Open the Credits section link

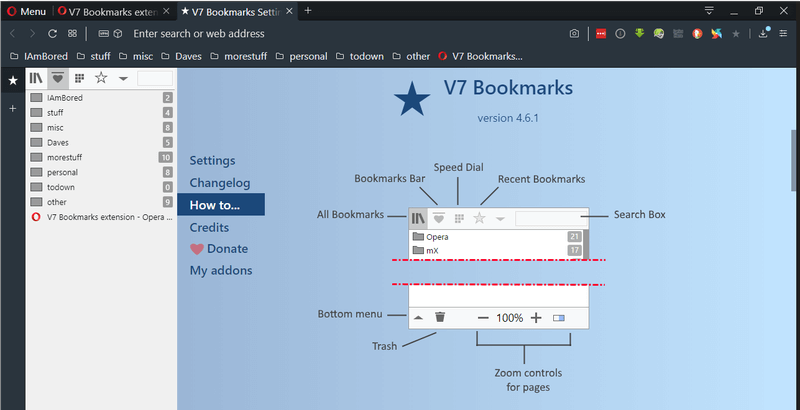pyautogui.click(x=209, y=227)
